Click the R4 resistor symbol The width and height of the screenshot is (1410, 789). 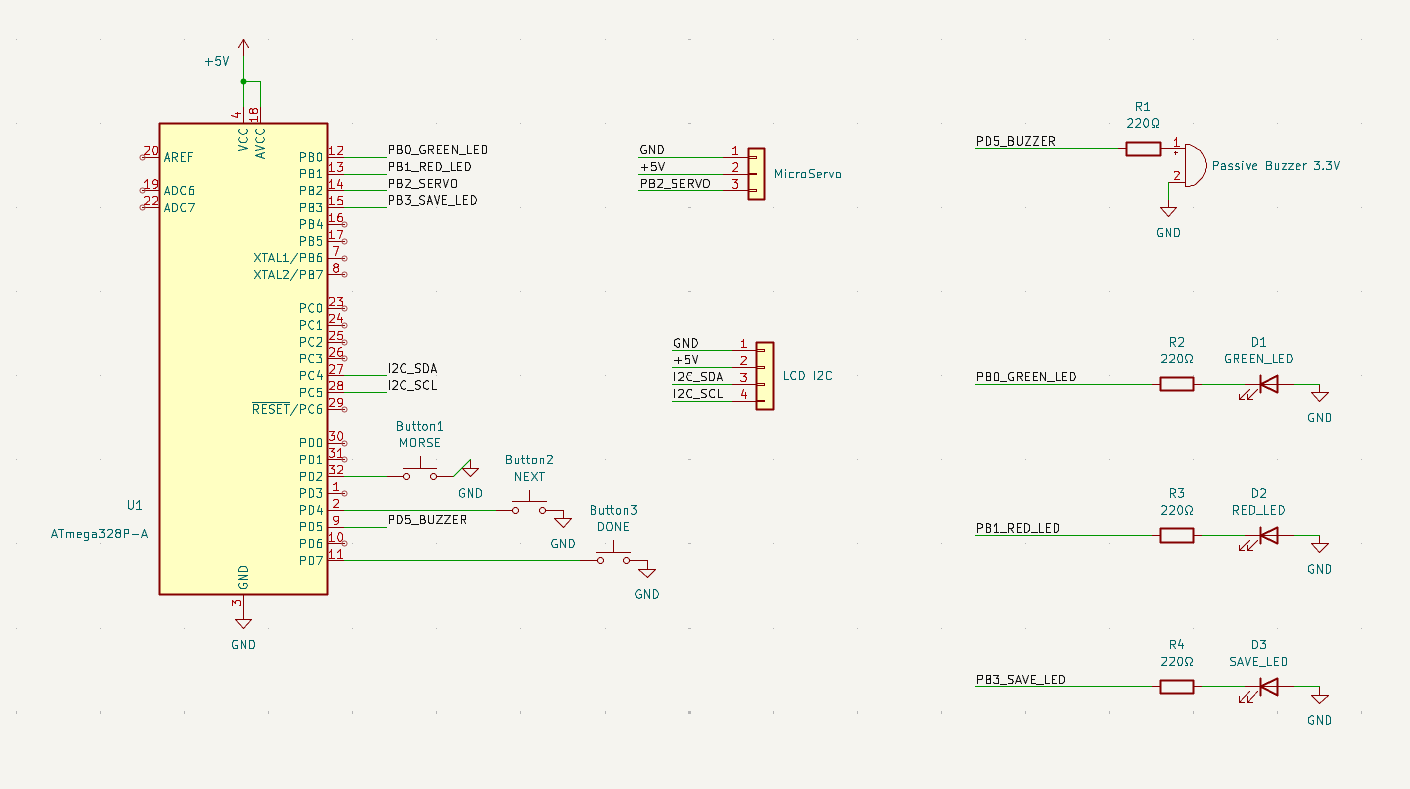pyautogui.click(x=1176, y=687)
